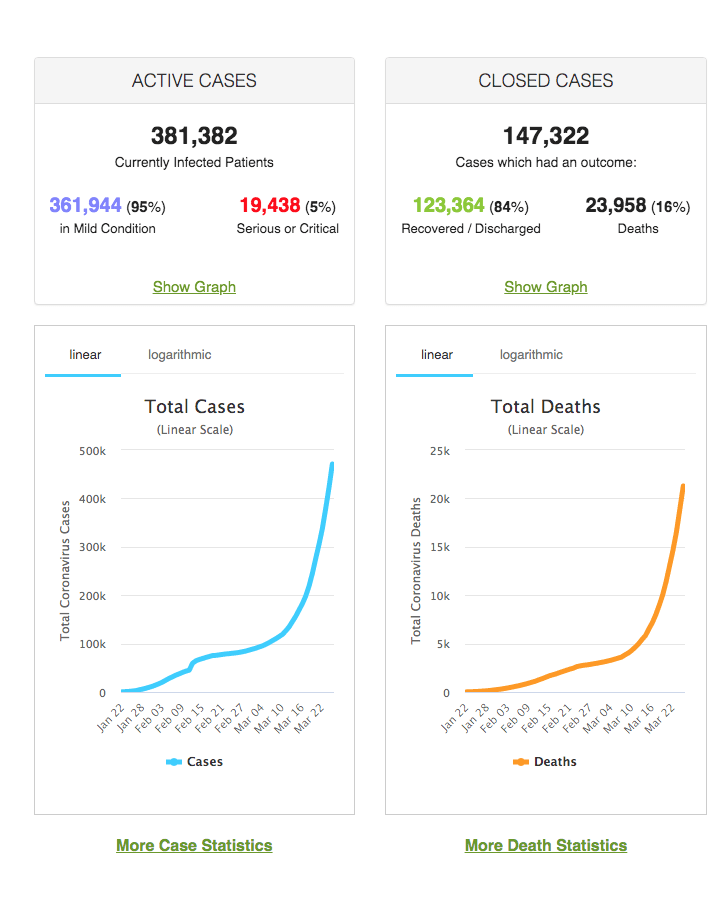Viewport: 724px width, 898px height.
Task: Click the 381,382 currently infected total
Action: pyautogui.click(x=194, y=136)
